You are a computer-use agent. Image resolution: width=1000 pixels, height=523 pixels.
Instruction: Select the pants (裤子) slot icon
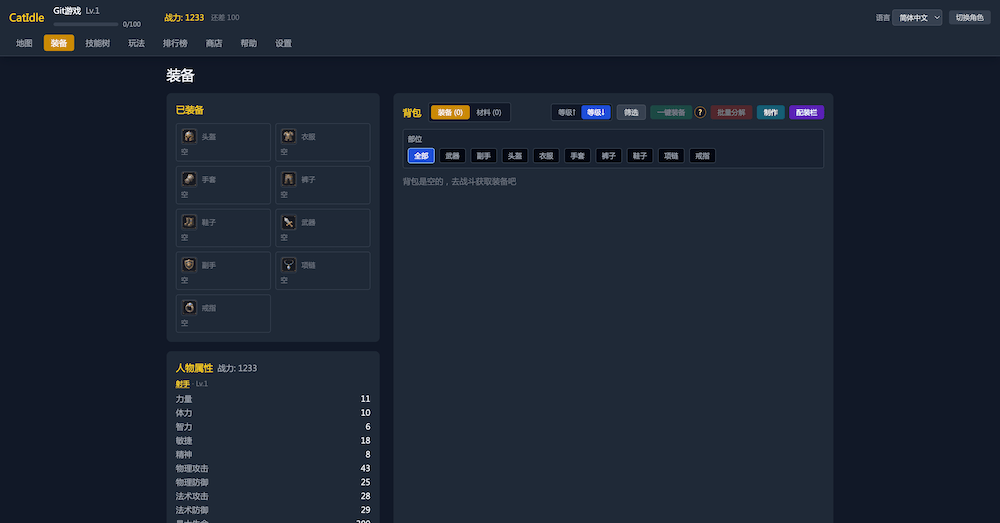[288, 179]
